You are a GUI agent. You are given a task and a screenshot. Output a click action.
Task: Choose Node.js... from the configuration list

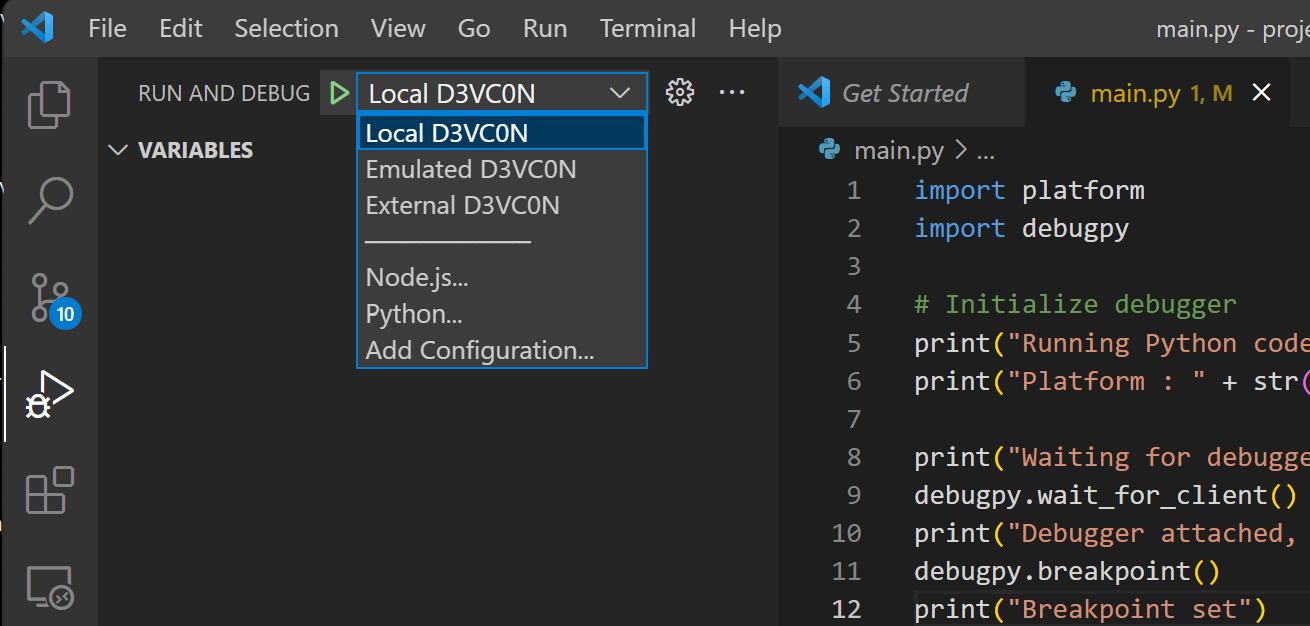point(417,277)
